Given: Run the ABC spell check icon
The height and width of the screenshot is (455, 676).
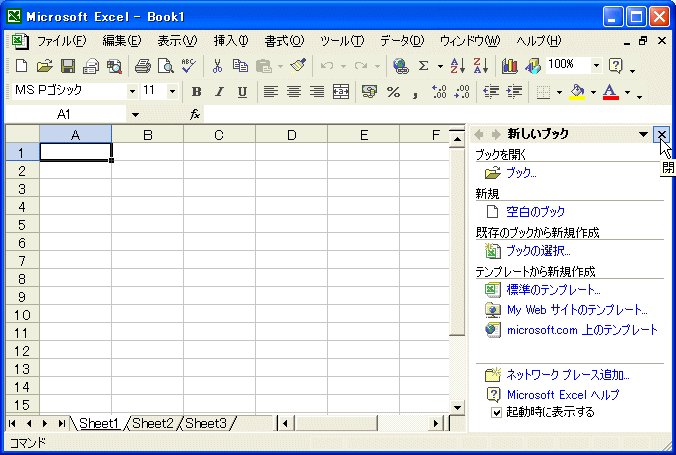Looking at the screenshot, I should coord(188,66).
